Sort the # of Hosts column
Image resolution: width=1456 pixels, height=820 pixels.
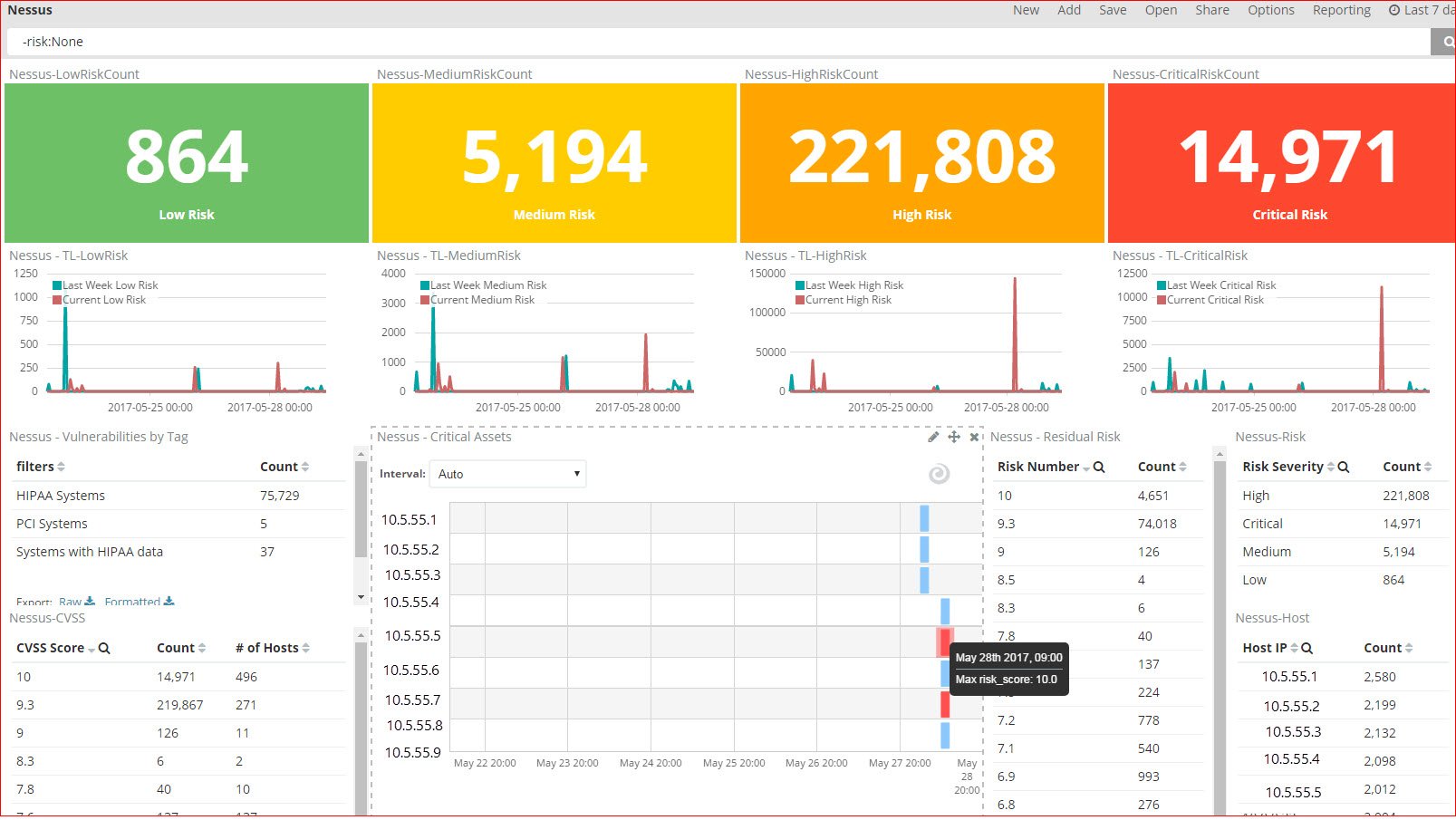(306, 648)
